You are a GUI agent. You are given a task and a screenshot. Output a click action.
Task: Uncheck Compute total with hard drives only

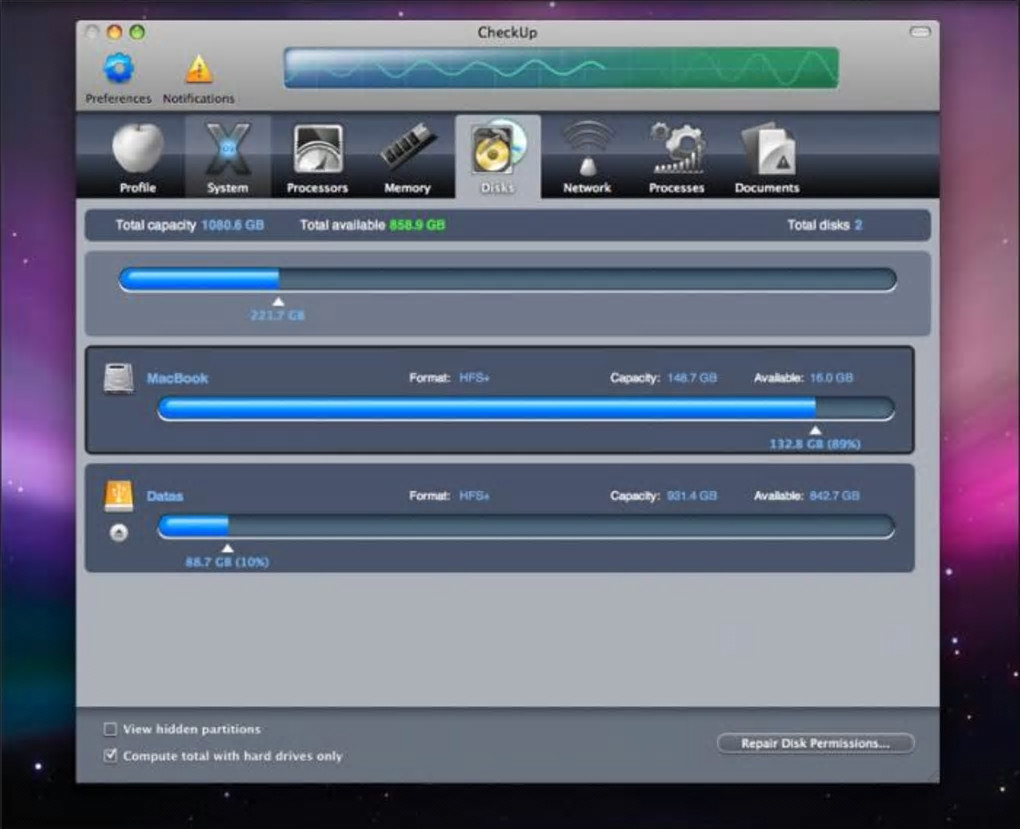coord(111,756)
